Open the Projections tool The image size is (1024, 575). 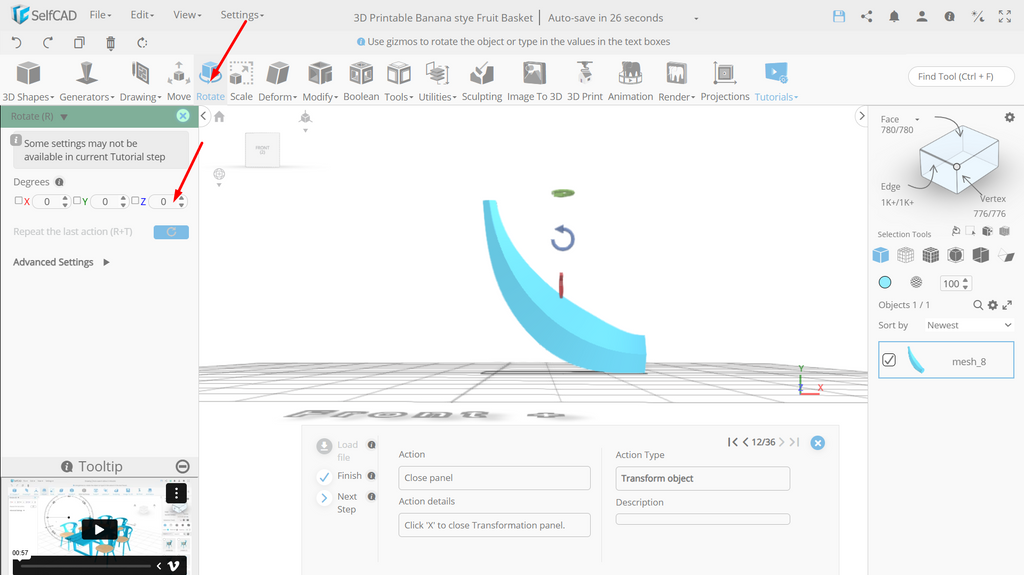pos(725,81)
